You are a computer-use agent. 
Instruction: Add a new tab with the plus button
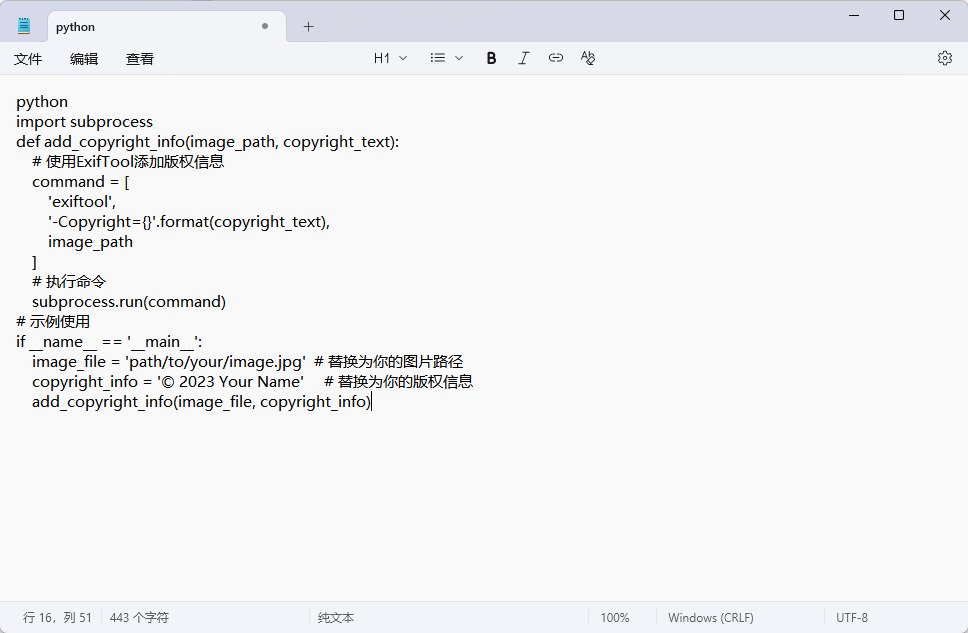pyautogui.click(x=308, y=27)
